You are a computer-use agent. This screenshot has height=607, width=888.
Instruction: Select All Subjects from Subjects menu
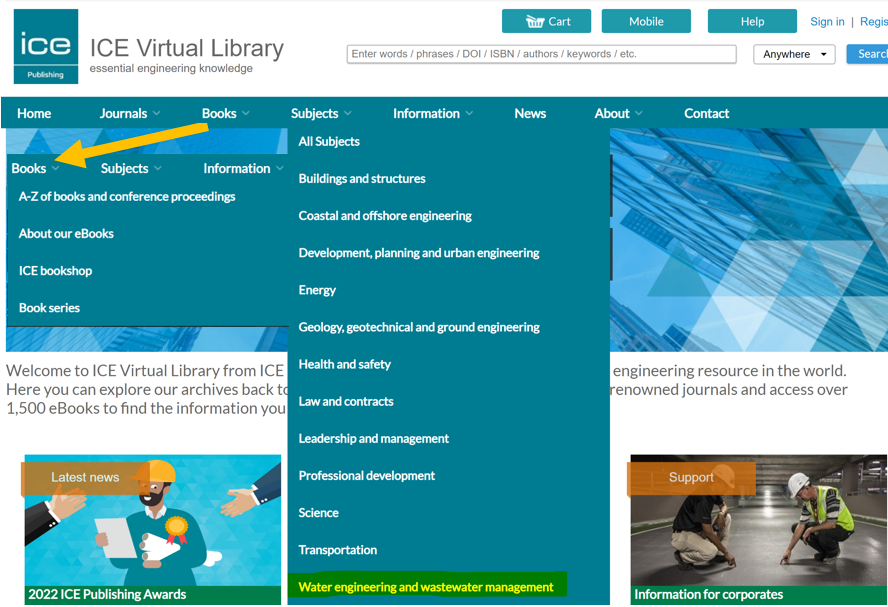tap(329, 141)
